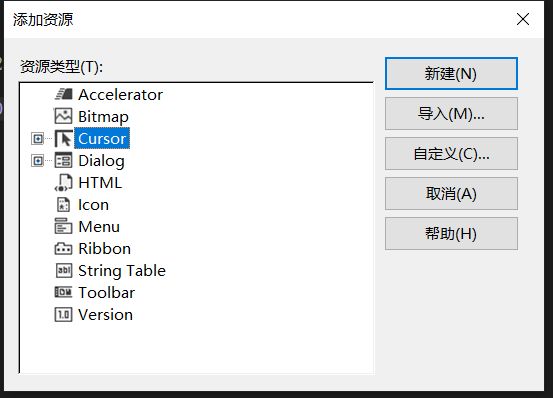Viewport: 553px width, 398px height.
Task: Select the Dialog resource icon
Action: (63, 160)
